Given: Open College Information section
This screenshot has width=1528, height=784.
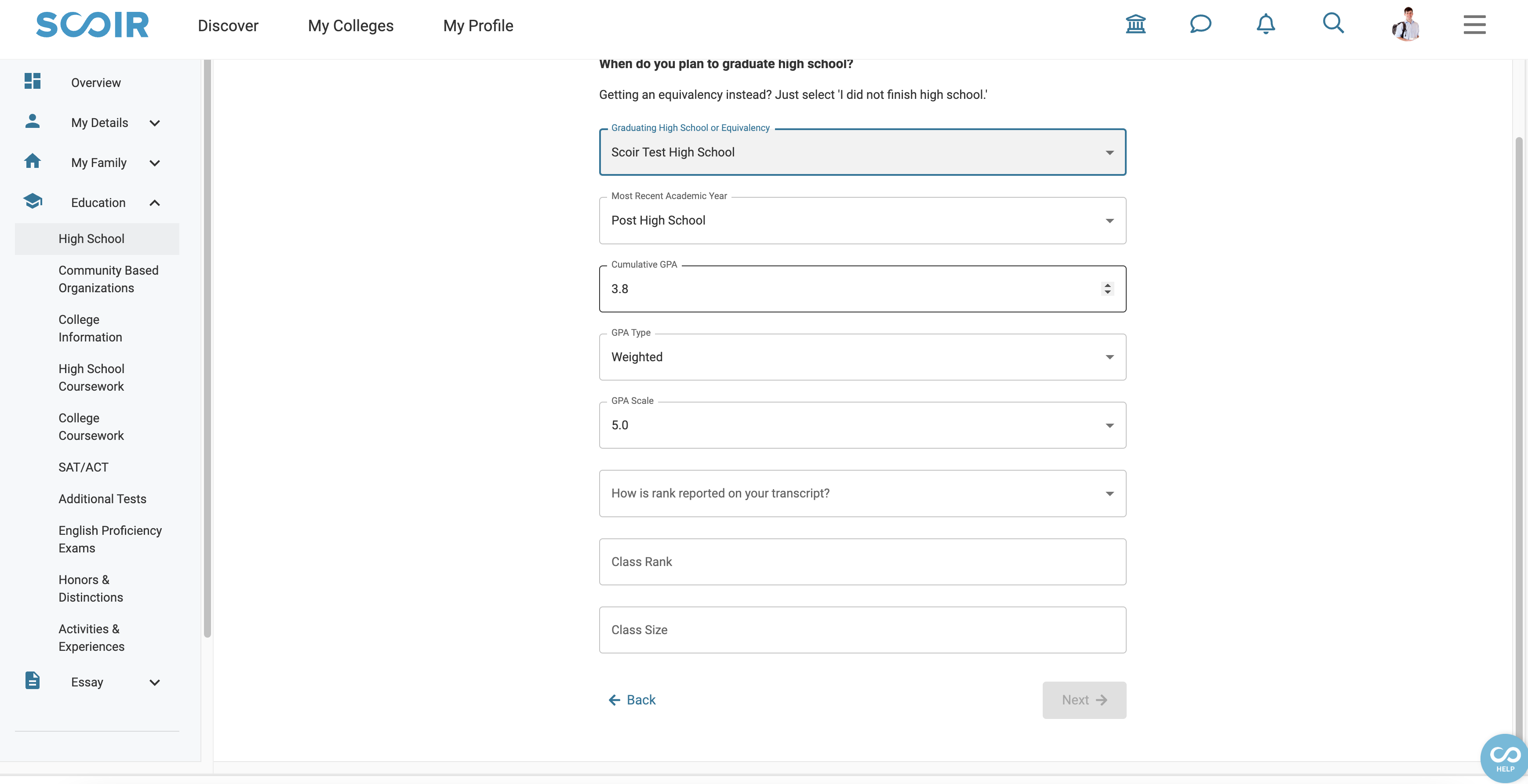Looking at the screenshot, I should (x=90, y=328).
